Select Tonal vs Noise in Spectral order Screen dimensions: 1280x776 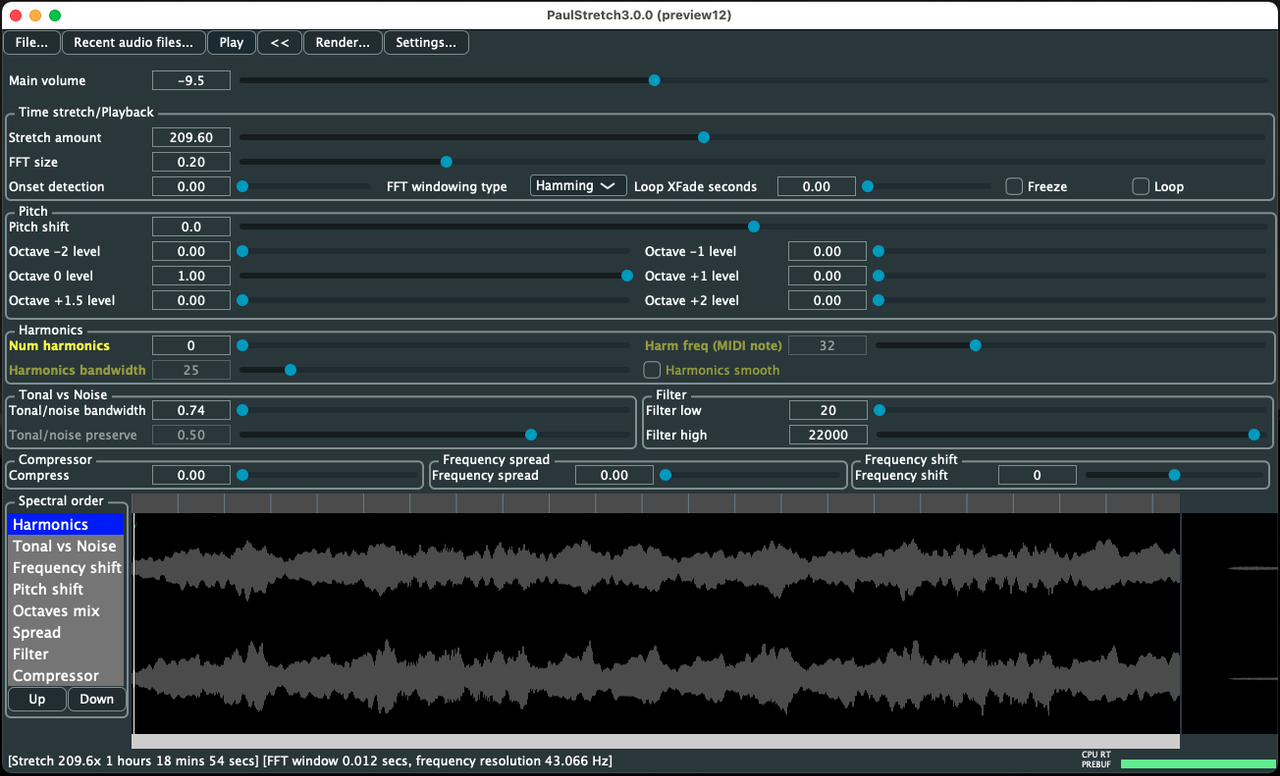pos(66,546)
